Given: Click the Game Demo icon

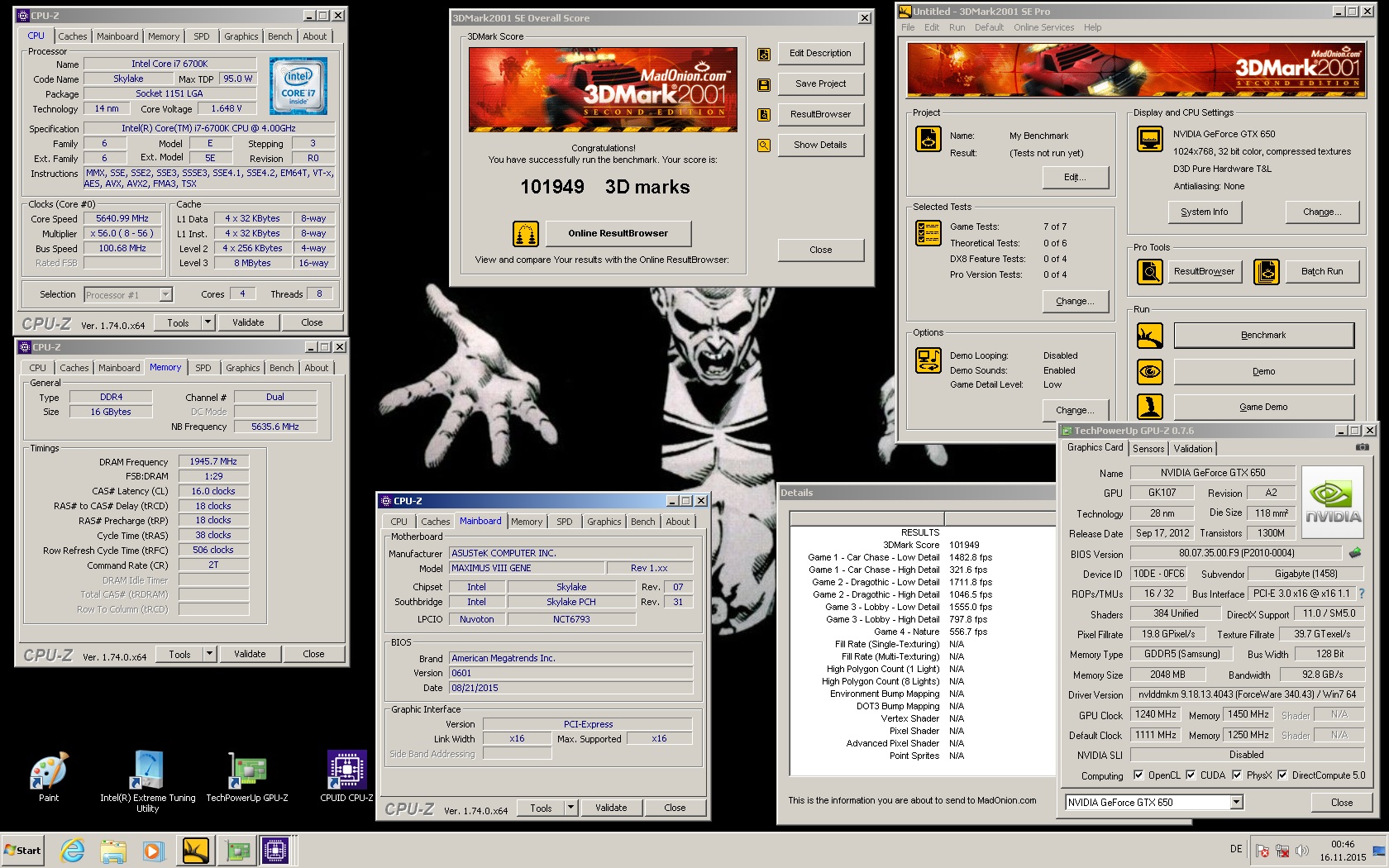Looking at the screenshot, I should [x=1149, y=407].
